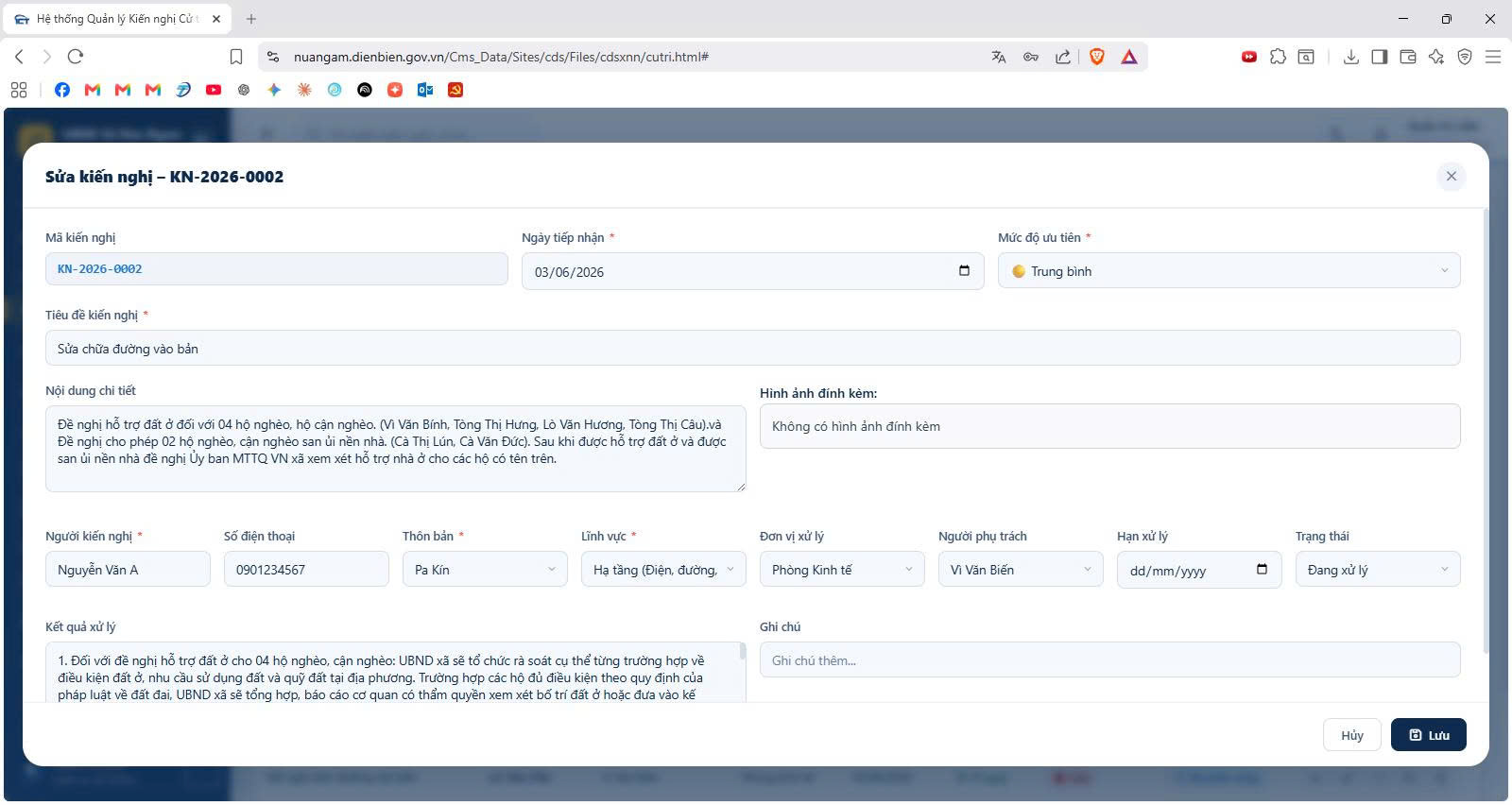1512x805 pixels.
Task: Expand the Trạng thái dropdown
Action: click(1378, 570)
